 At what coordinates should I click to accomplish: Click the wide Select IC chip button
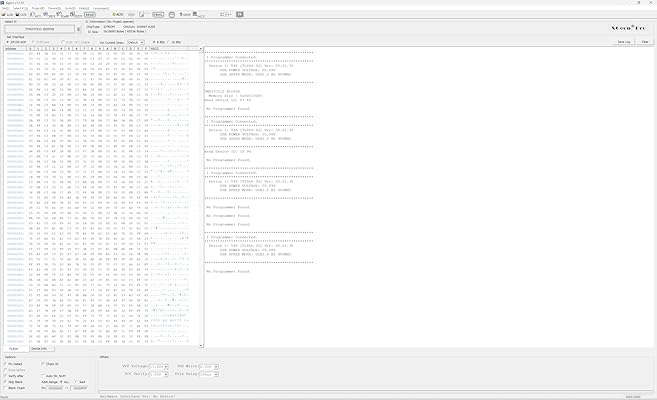39,29
